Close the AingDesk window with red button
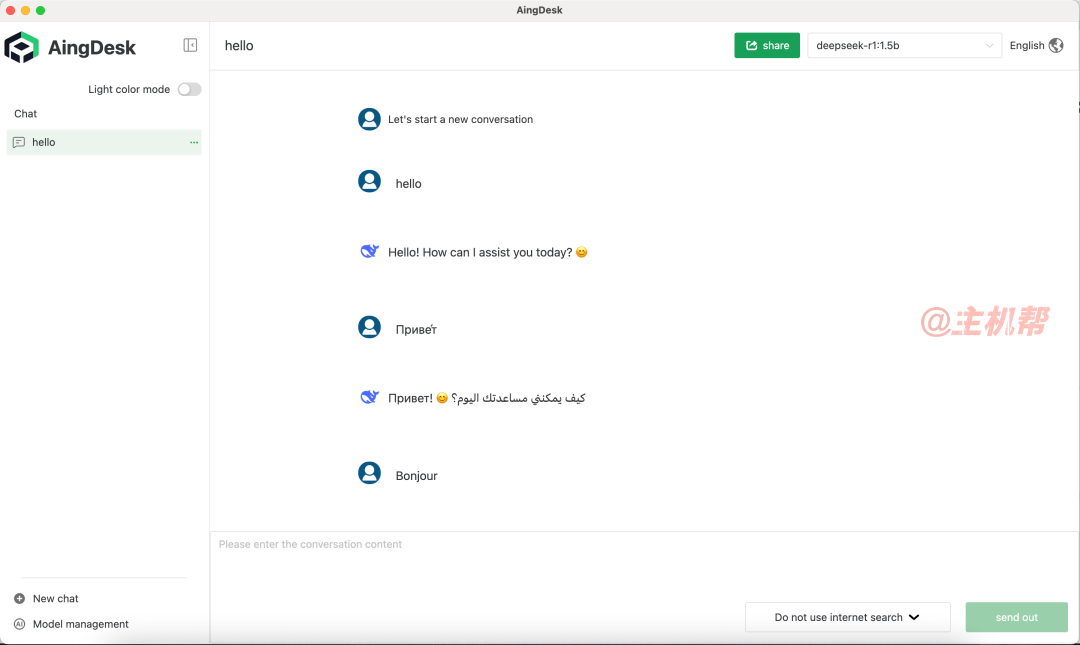The height and width of the screenshot is (645, 1080). point(10,10)
